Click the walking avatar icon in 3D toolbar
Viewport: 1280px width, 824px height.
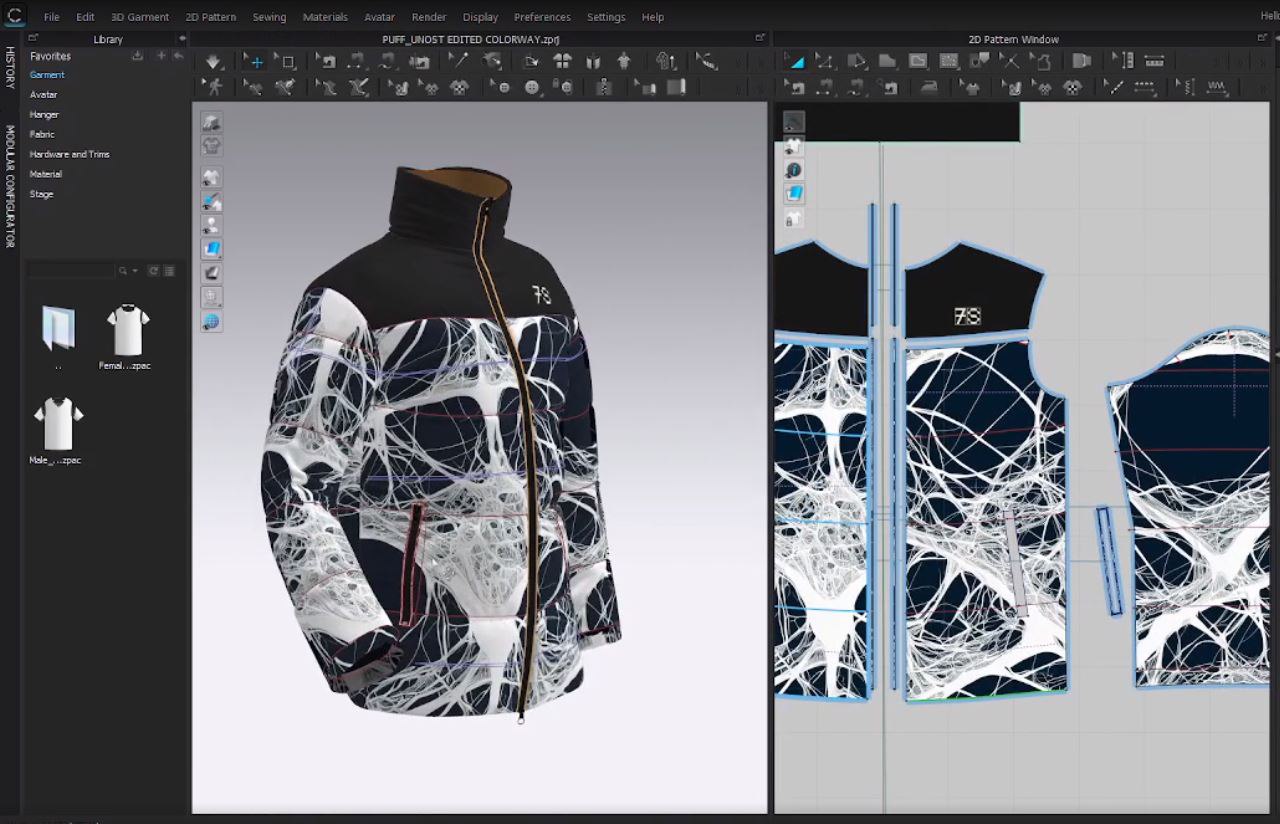point(214,87)
